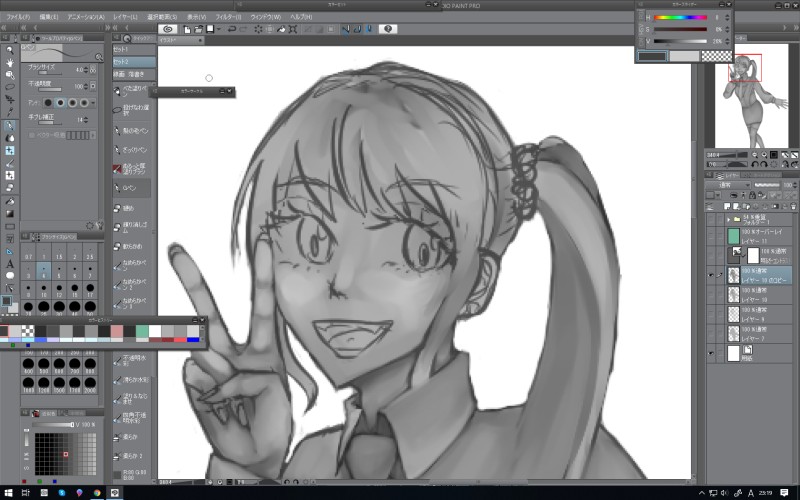
Task: Toggle visibility of paper layer
Action: [711, 353]
